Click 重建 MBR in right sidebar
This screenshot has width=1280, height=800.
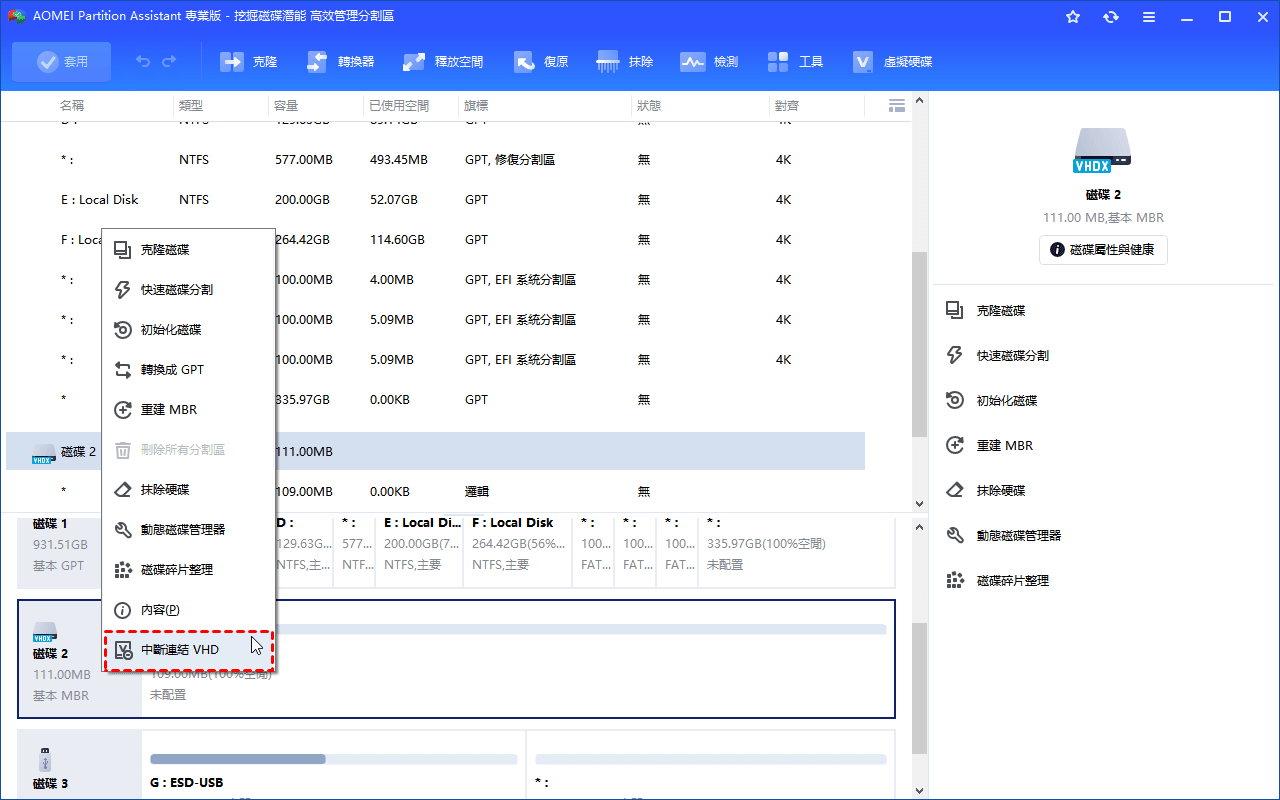pyautogui.click(x=990, y=446)
